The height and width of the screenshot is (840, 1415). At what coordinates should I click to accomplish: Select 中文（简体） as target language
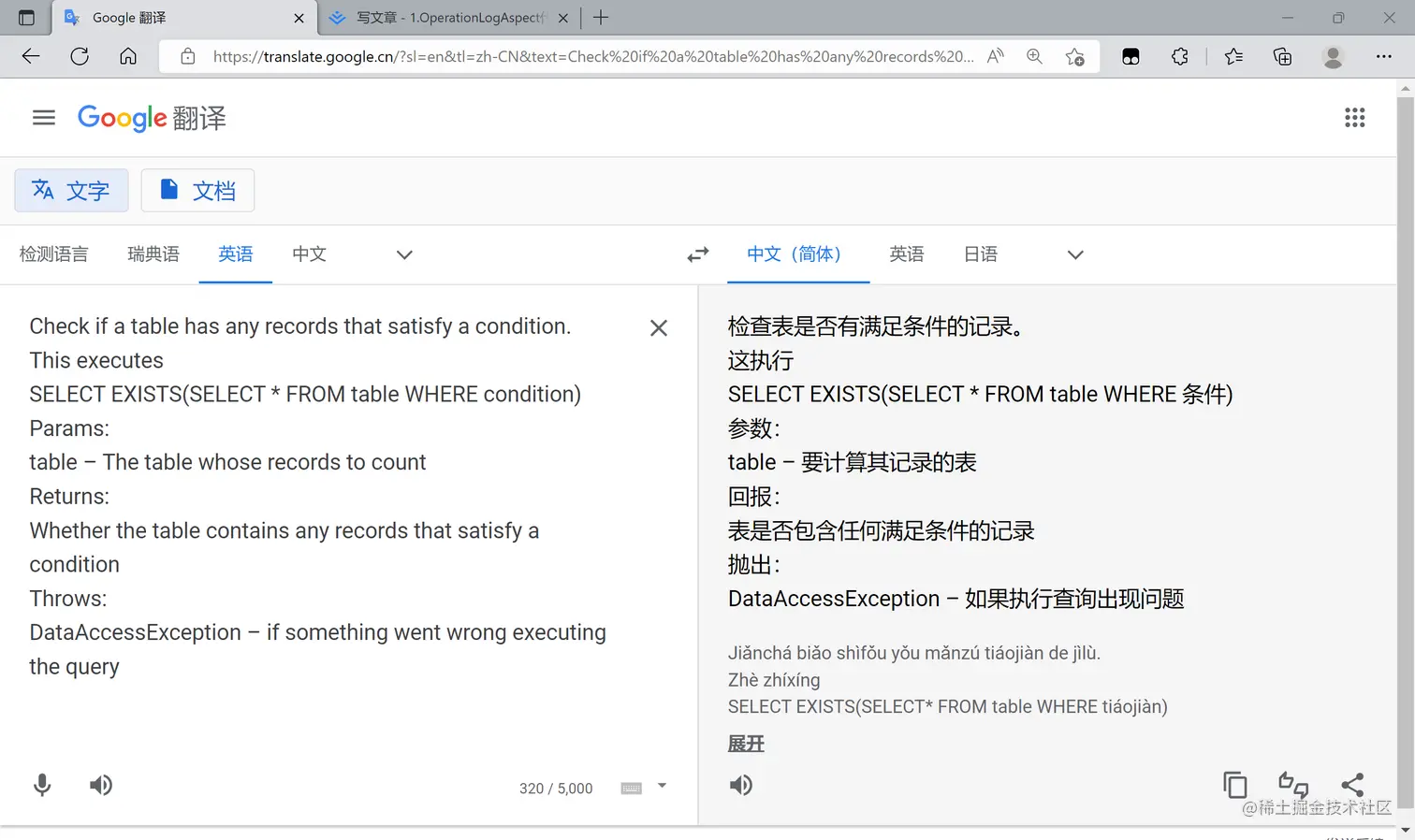798,254
